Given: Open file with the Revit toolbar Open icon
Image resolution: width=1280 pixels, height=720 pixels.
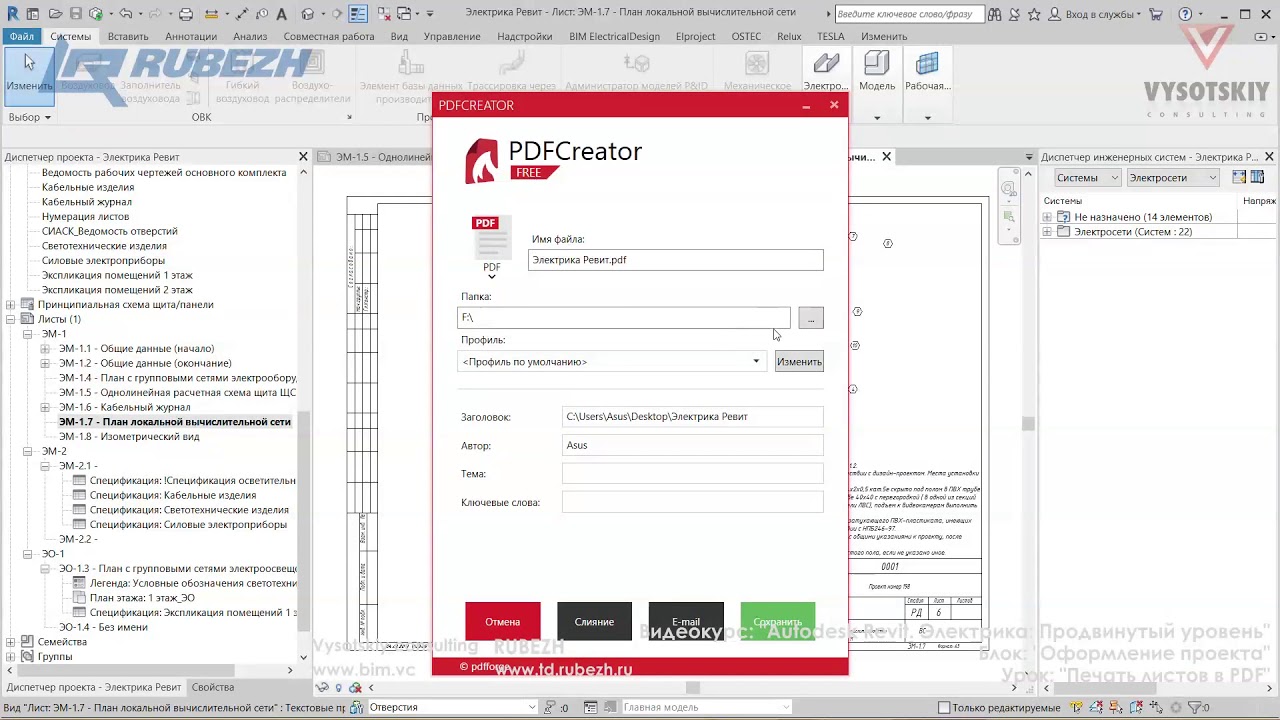Looking at the screenshot, I should tap(56, 14).
